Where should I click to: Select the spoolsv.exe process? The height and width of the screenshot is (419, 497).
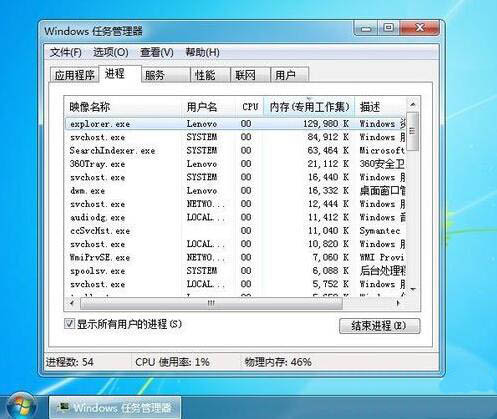[x=235, y=271]
